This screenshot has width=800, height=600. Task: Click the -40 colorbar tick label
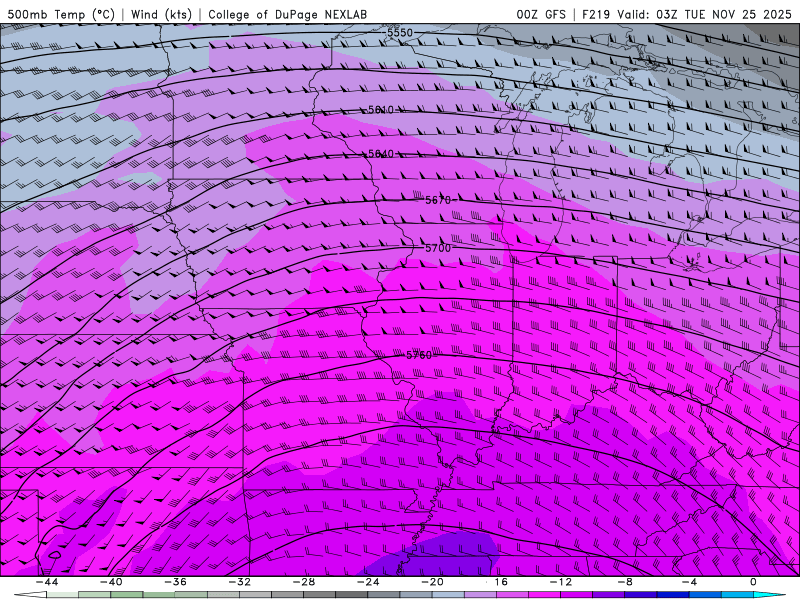coord(111,582)
